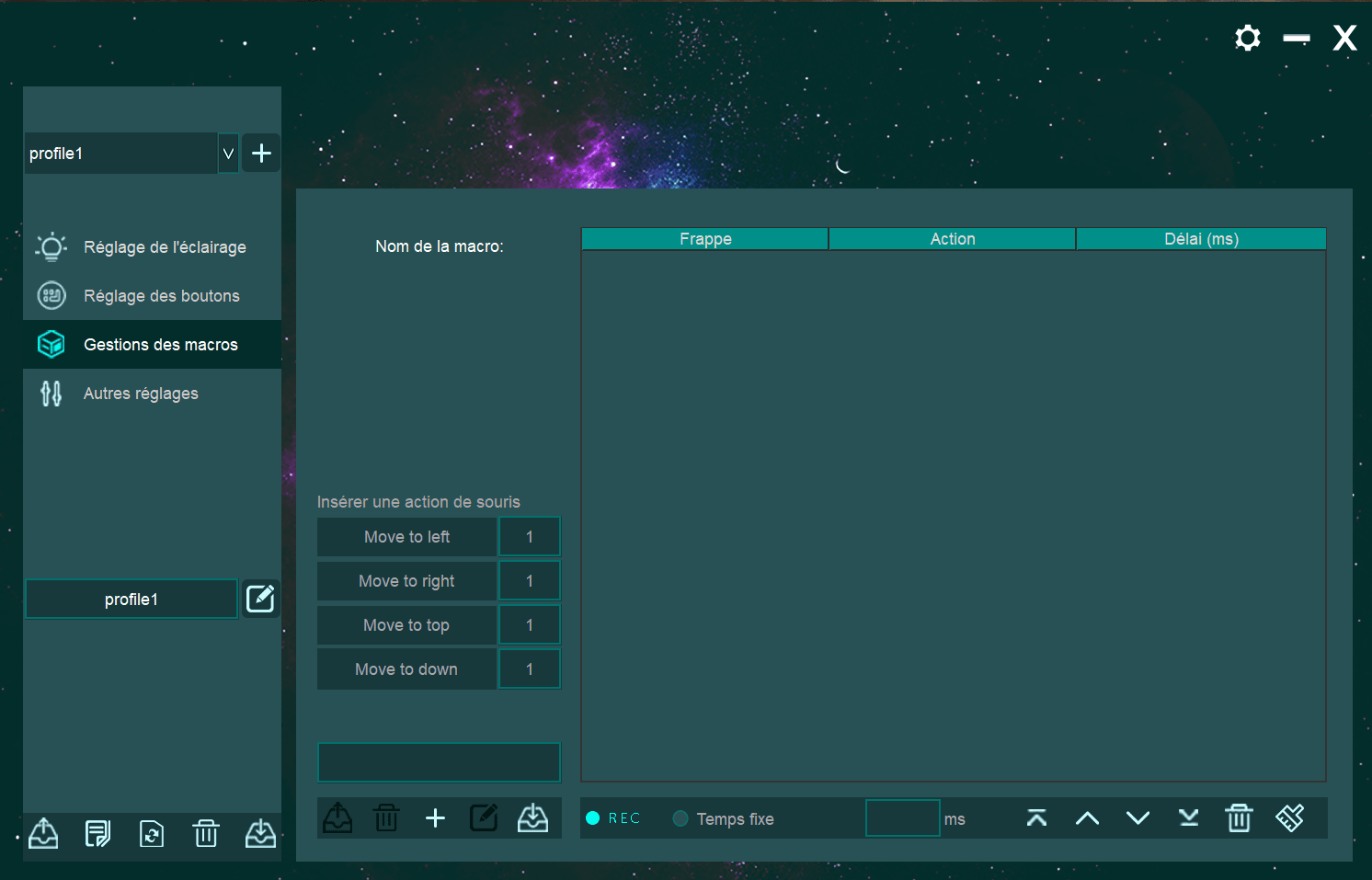The image size is (1372, 880).
Task: Add a new profile with the plus button
Action: [x=261, y=154]
